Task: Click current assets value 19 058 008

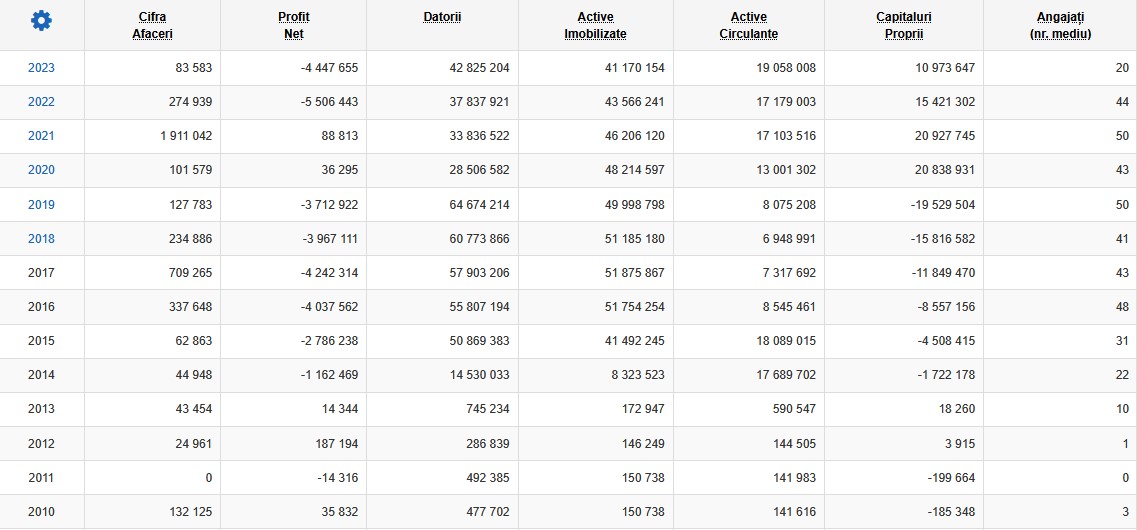Action: (786, 68)
